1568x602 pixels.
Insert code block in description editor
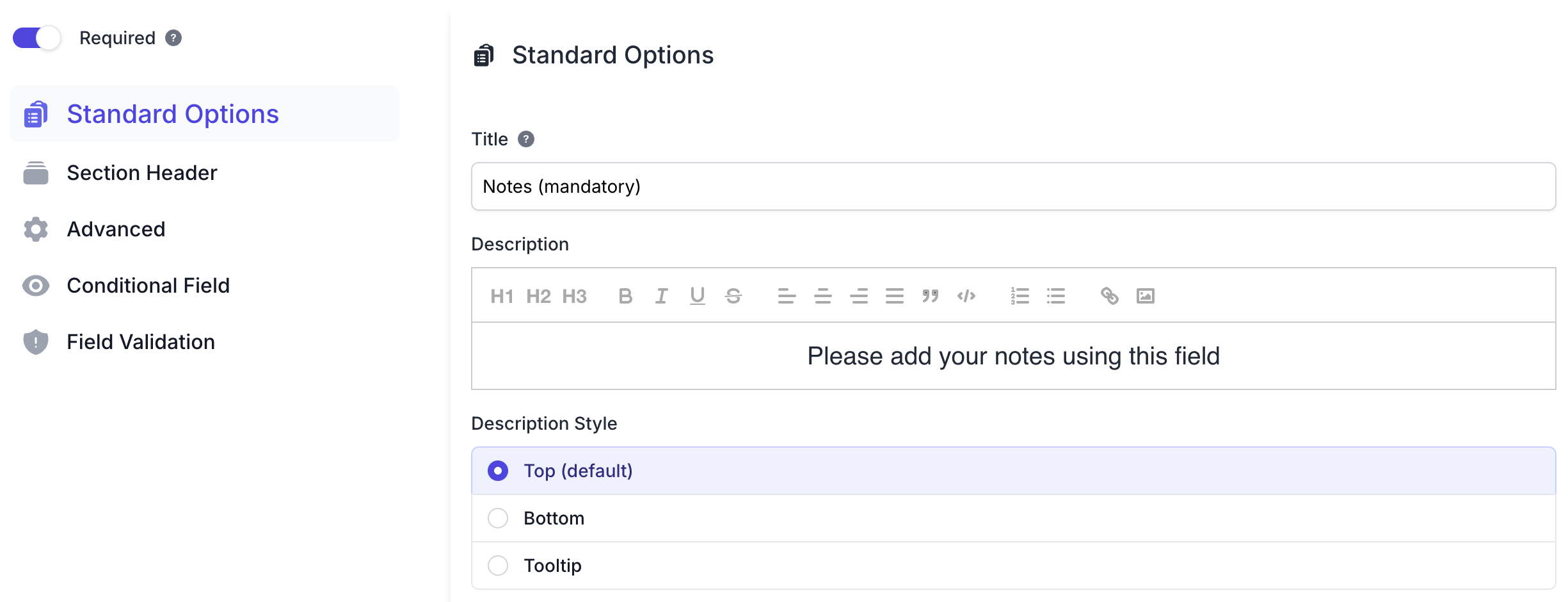click(966, 296)
